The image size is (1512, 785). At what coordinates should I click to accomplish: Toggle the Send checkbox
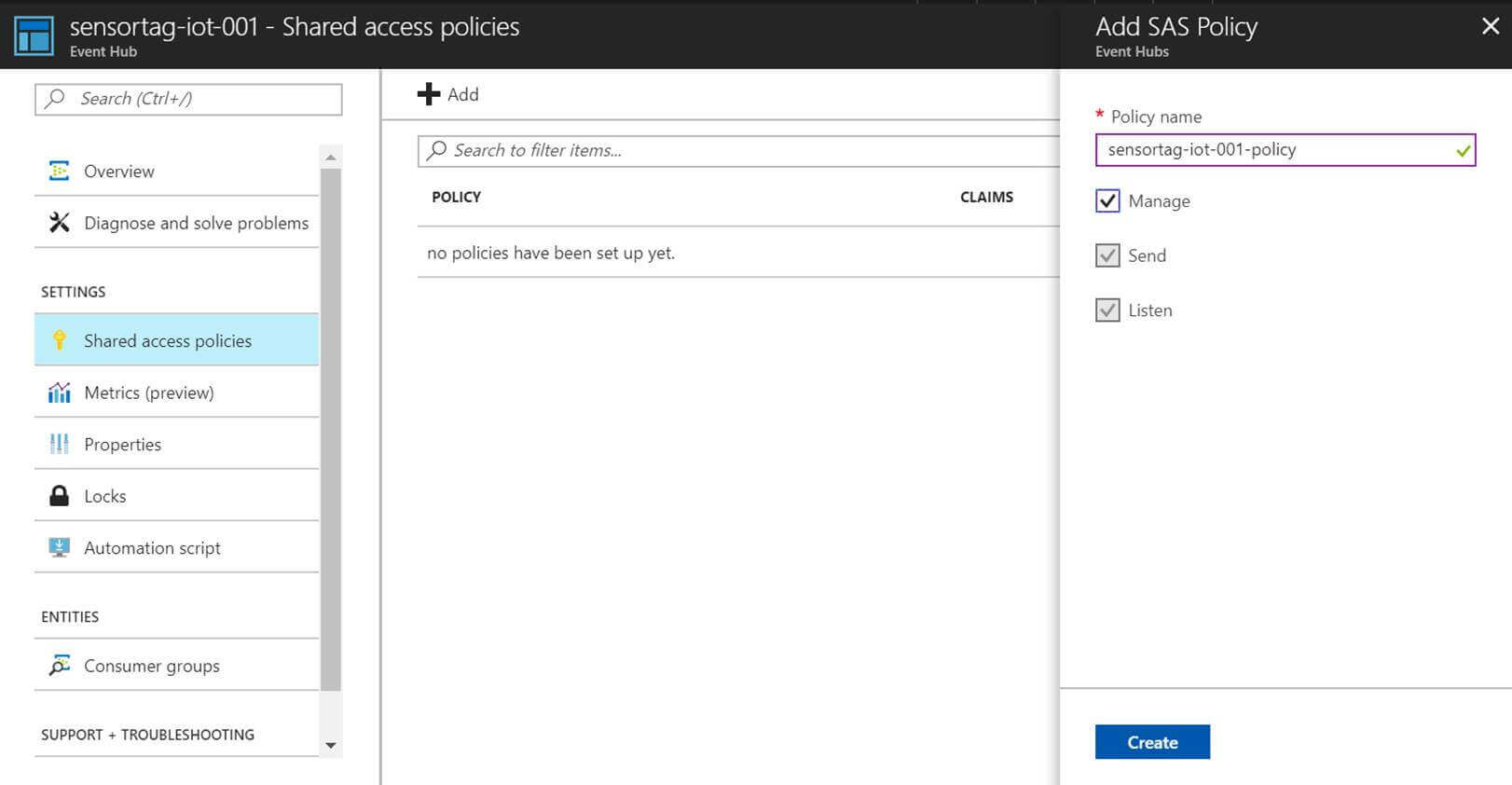tap(1107, 255)
